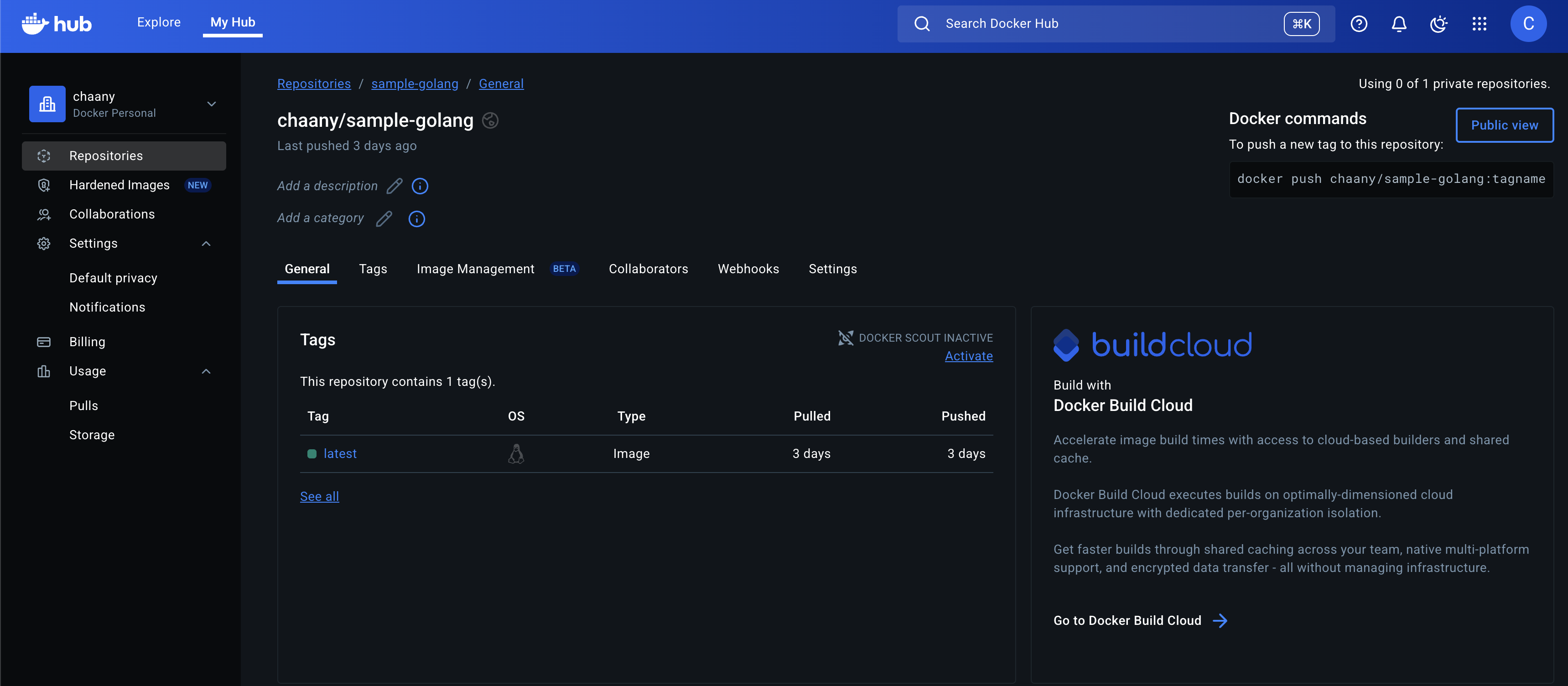Click the pencil icon next to Add a description
Viewport: 1568px width, 686px height.
[x=395, y=186]
